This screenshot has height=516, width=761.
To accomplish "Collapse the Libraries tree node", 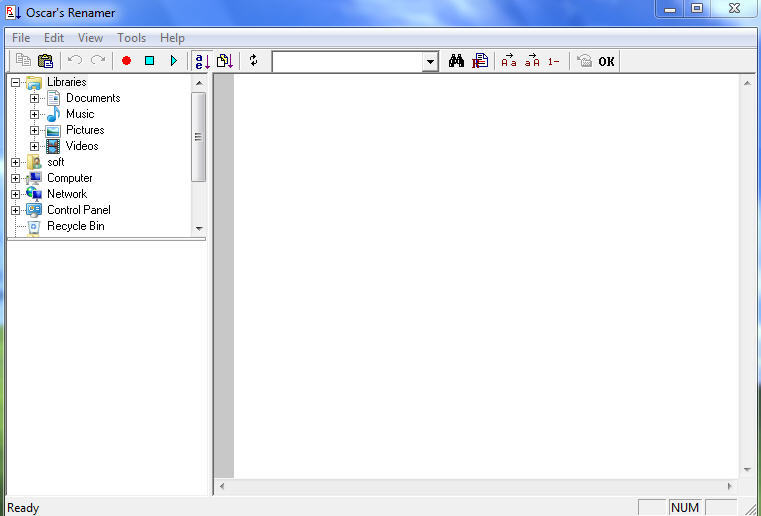I will coord(16,82).
